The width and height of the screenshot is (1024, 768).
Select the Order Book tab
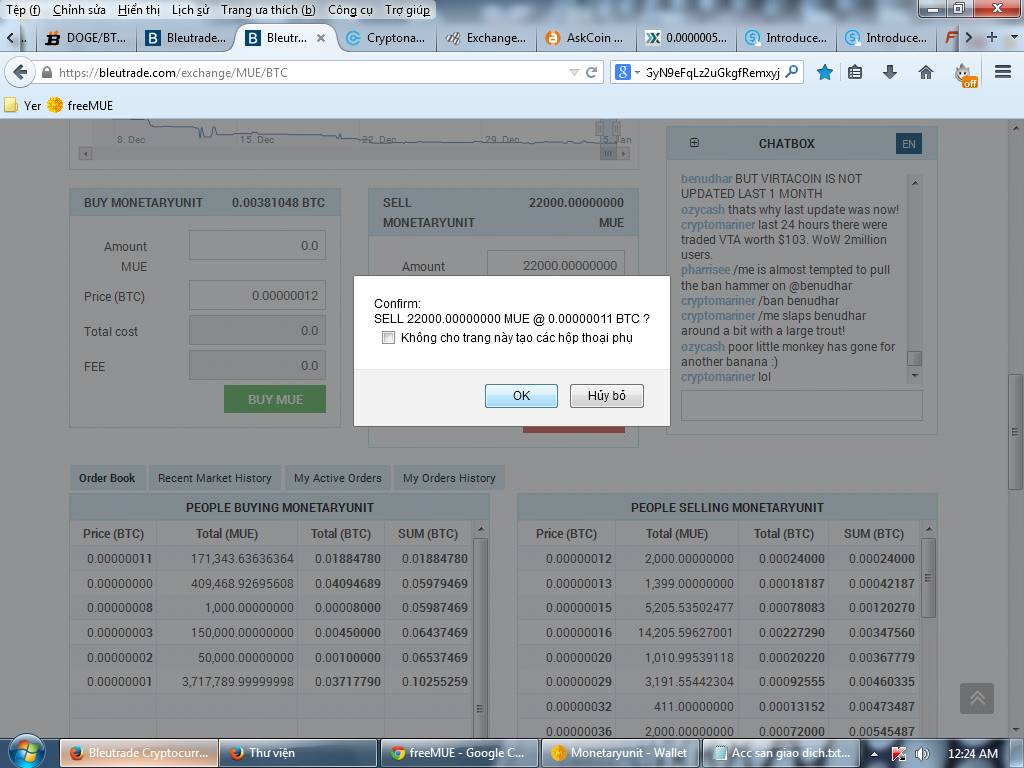pos(107,478)
